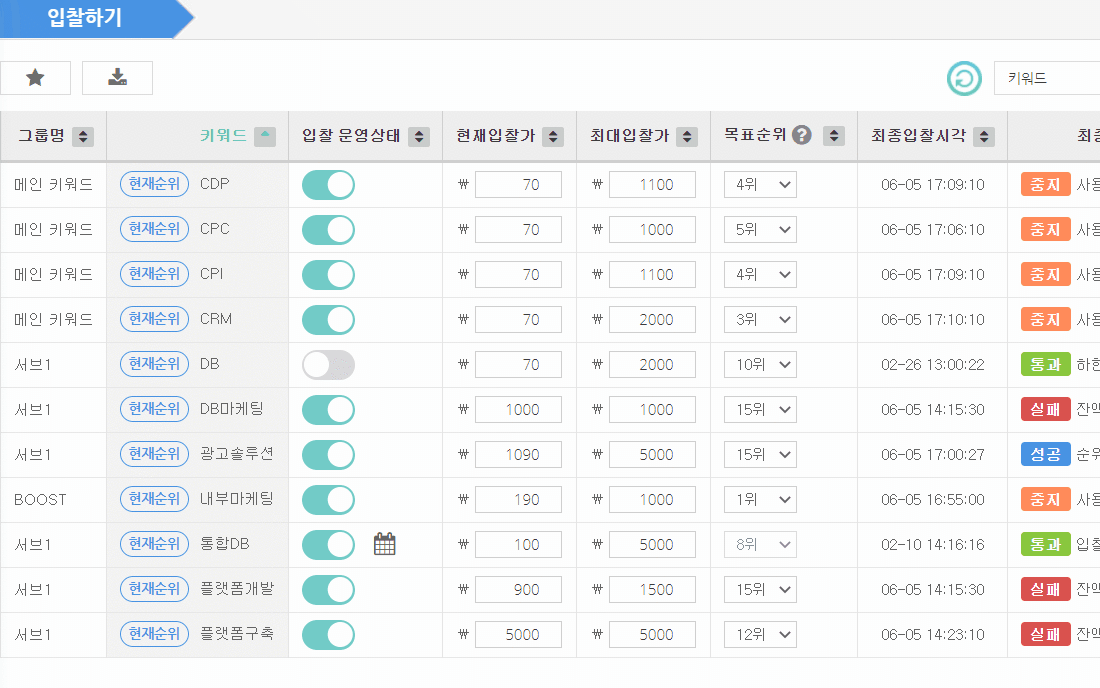Screen dimensions: 1100x688
Task: Sort by 그룹명 column arrows
Action: click(83, 136)
